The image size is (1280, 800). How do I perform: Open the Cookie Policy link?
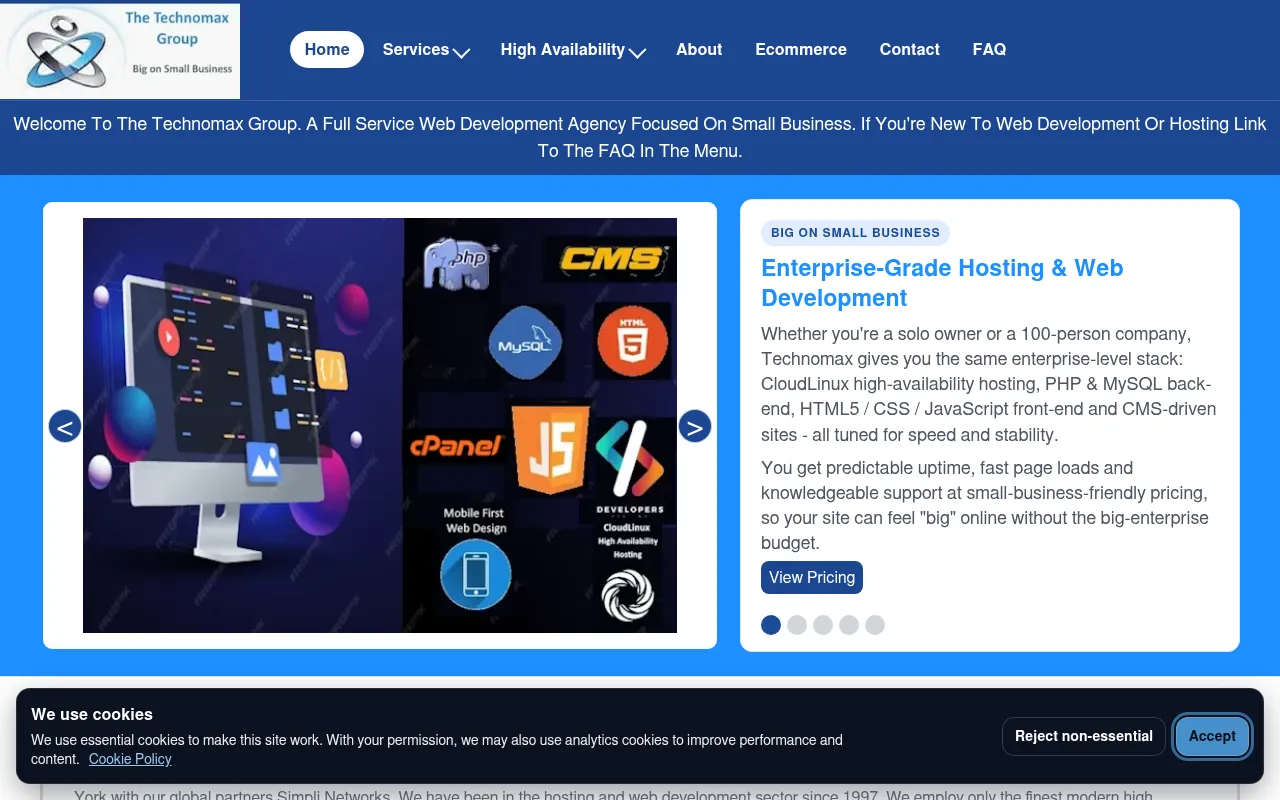(x=130, y=759)
